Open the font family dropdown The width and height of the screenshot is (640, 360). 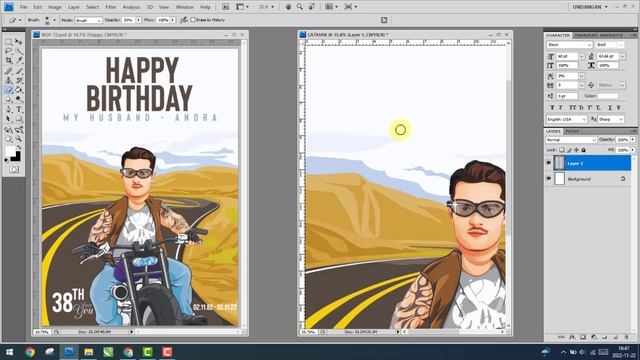[x=569, y=44]
